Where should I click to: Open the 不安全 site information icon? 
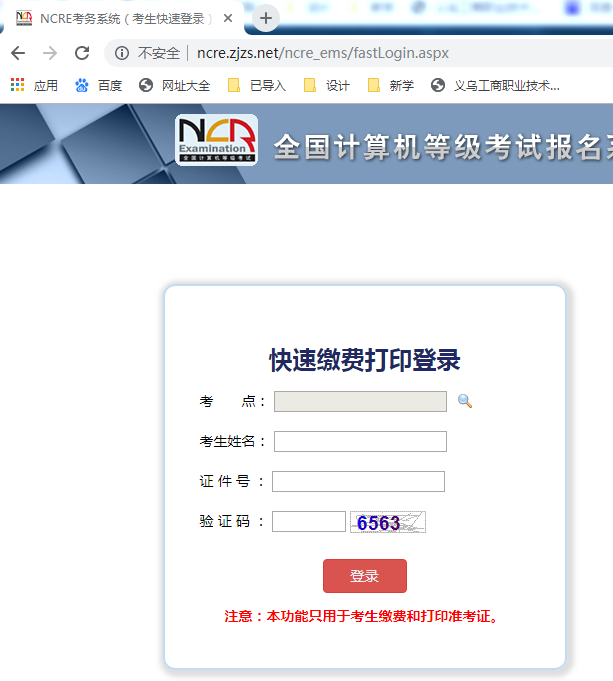tap(121, 53)
